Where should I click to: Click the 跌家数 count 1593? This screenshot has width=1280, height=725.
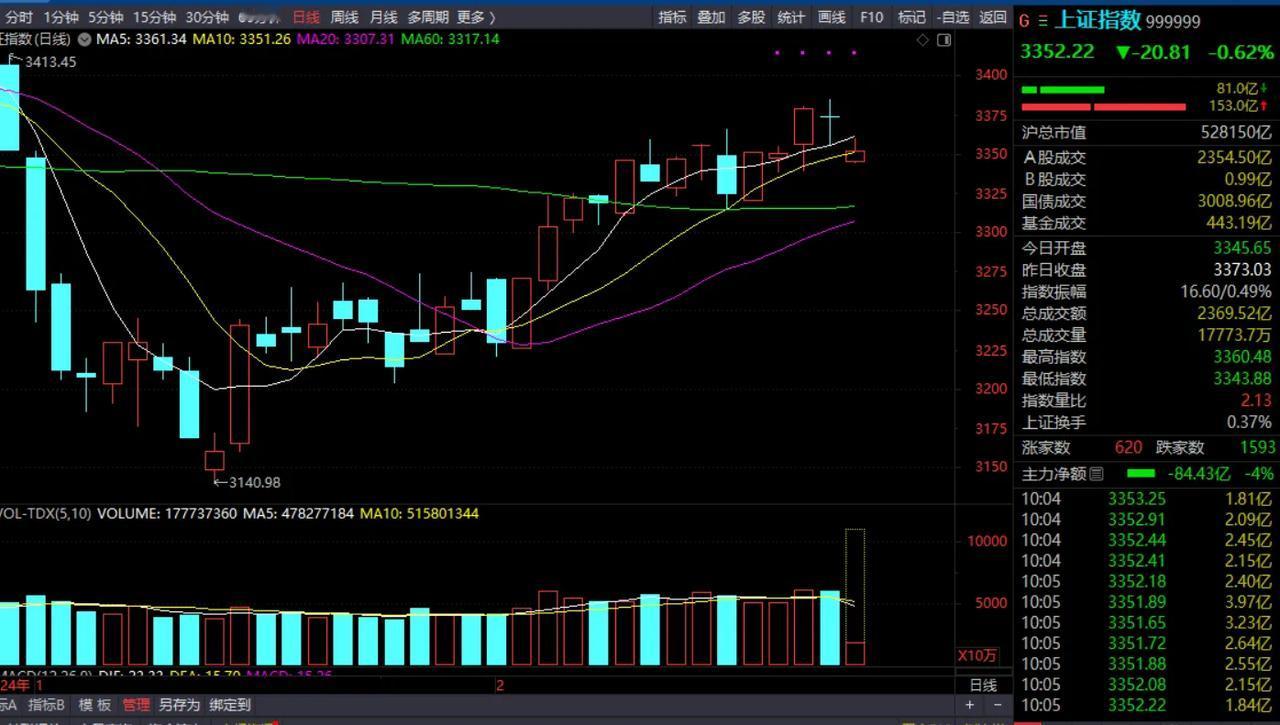point(1257,448)
